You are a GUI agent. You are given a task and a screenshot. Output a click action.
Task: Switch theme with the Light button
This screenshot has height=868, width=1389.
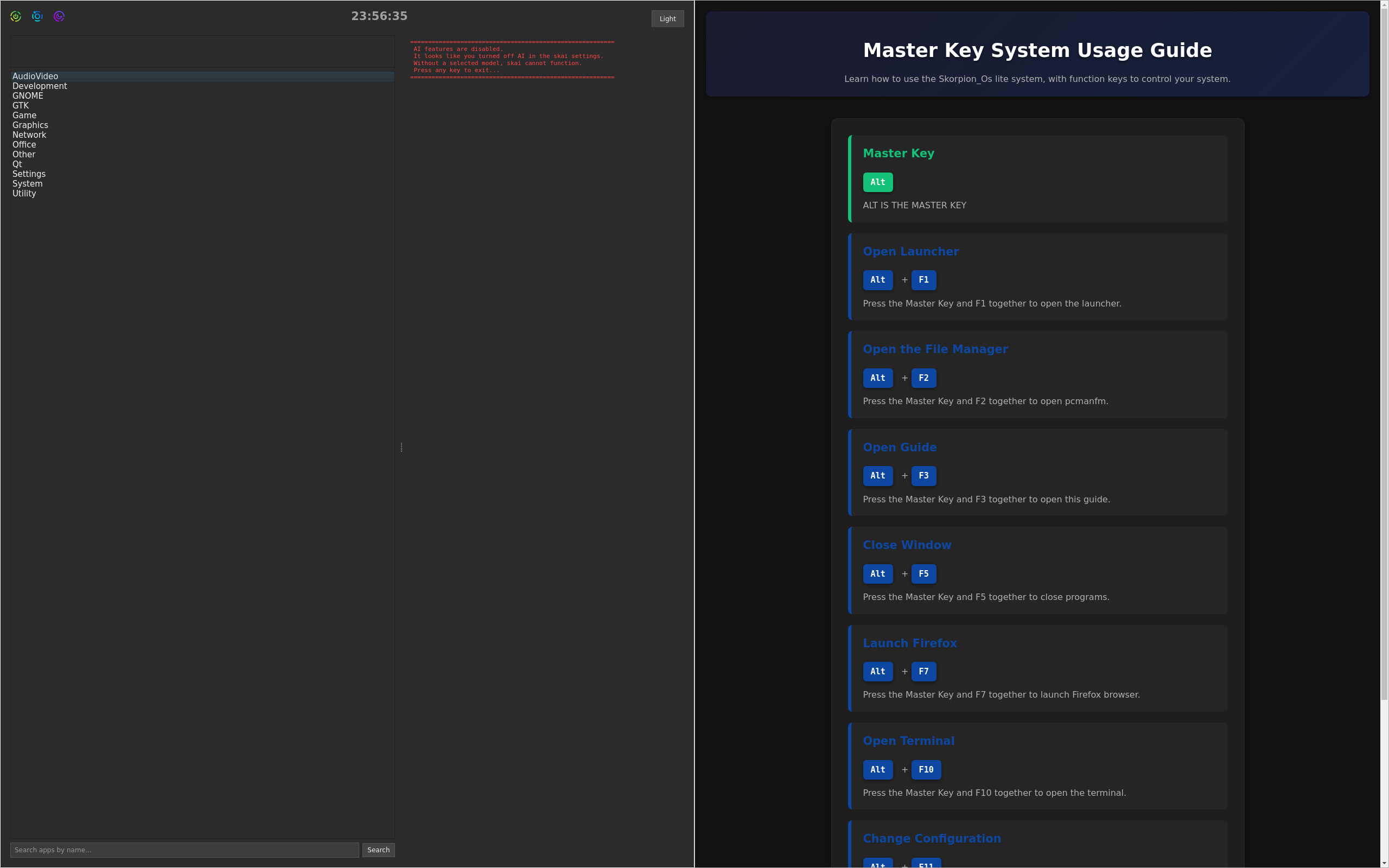(667, 19)
